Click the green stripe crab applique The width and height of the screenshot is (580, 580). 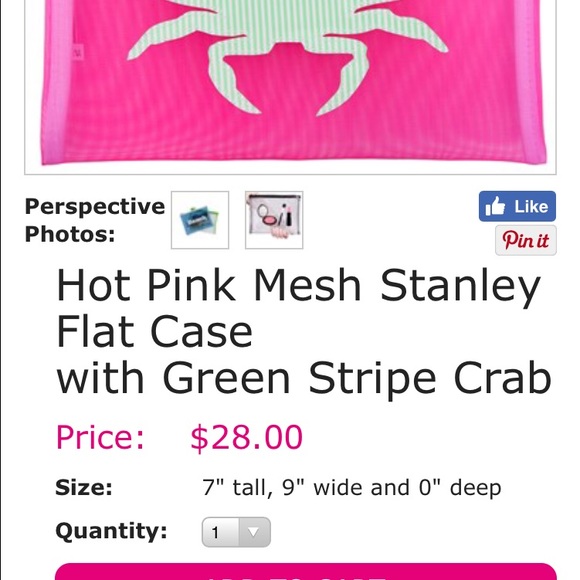click(x=289, y=55)
